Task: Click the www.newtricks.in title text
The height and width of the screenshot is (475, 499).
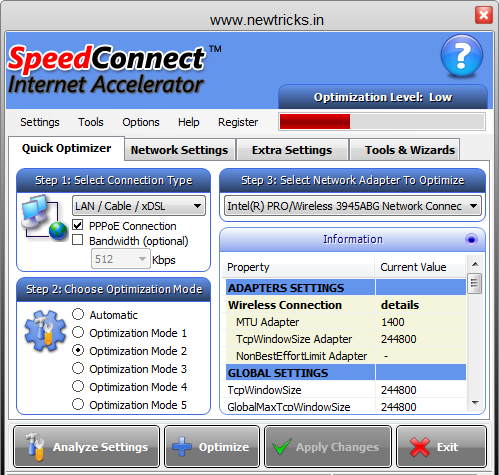Action: coord(267,20)
